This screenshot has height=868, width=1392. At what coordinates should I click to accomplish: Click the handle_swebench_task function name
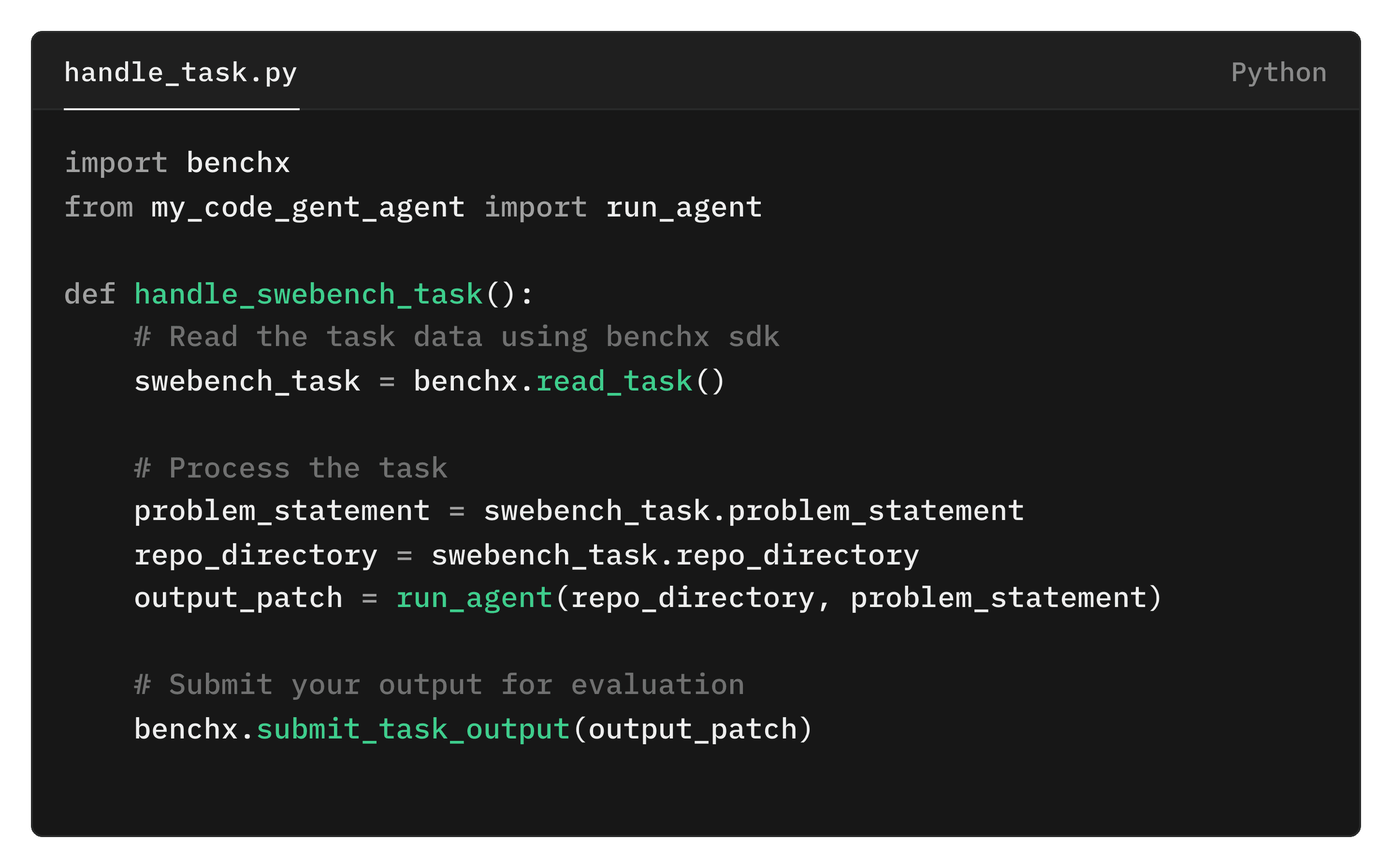308,294
